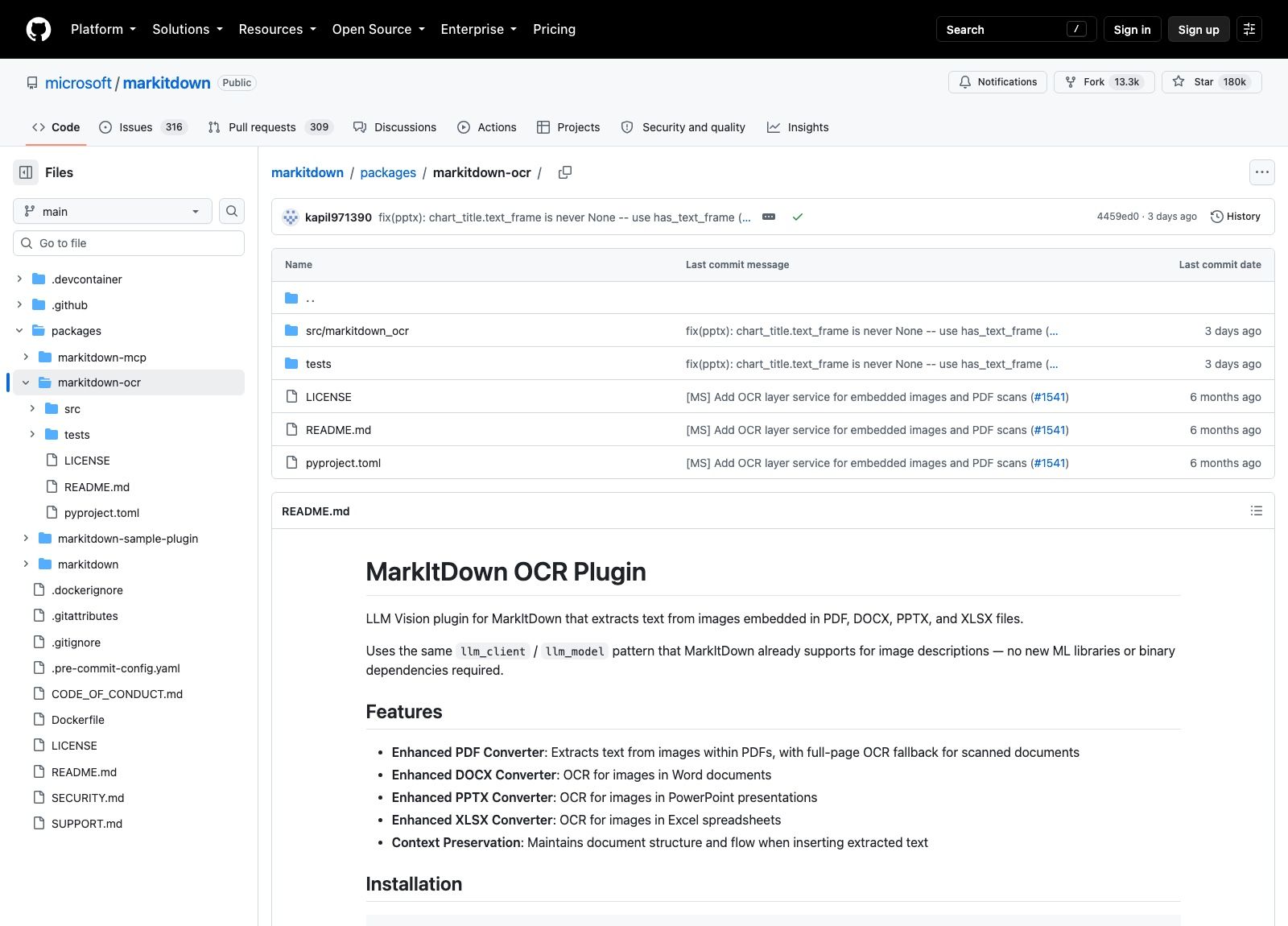Viewport: 1288px width, 926px height.
Task: Open the appearance settings icon in header
Action: (x=1249, y=29)
